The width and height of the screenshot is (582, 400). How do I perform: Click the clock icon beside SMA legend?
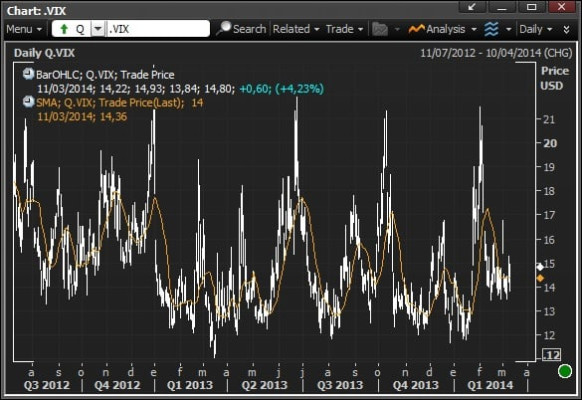(28, 102)
